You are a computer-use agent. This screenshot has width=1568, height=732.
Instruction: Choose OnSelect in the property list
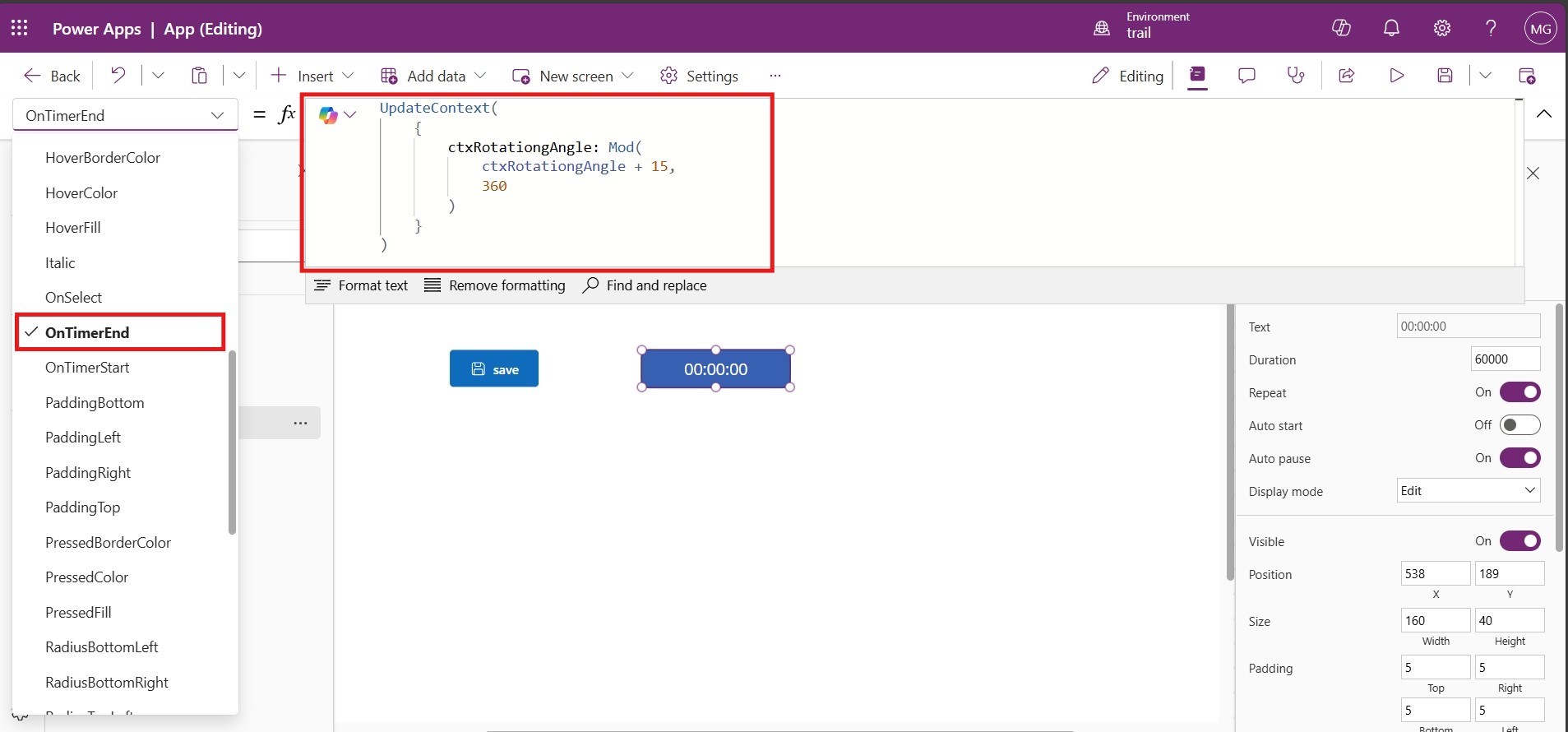click(73, 298)
